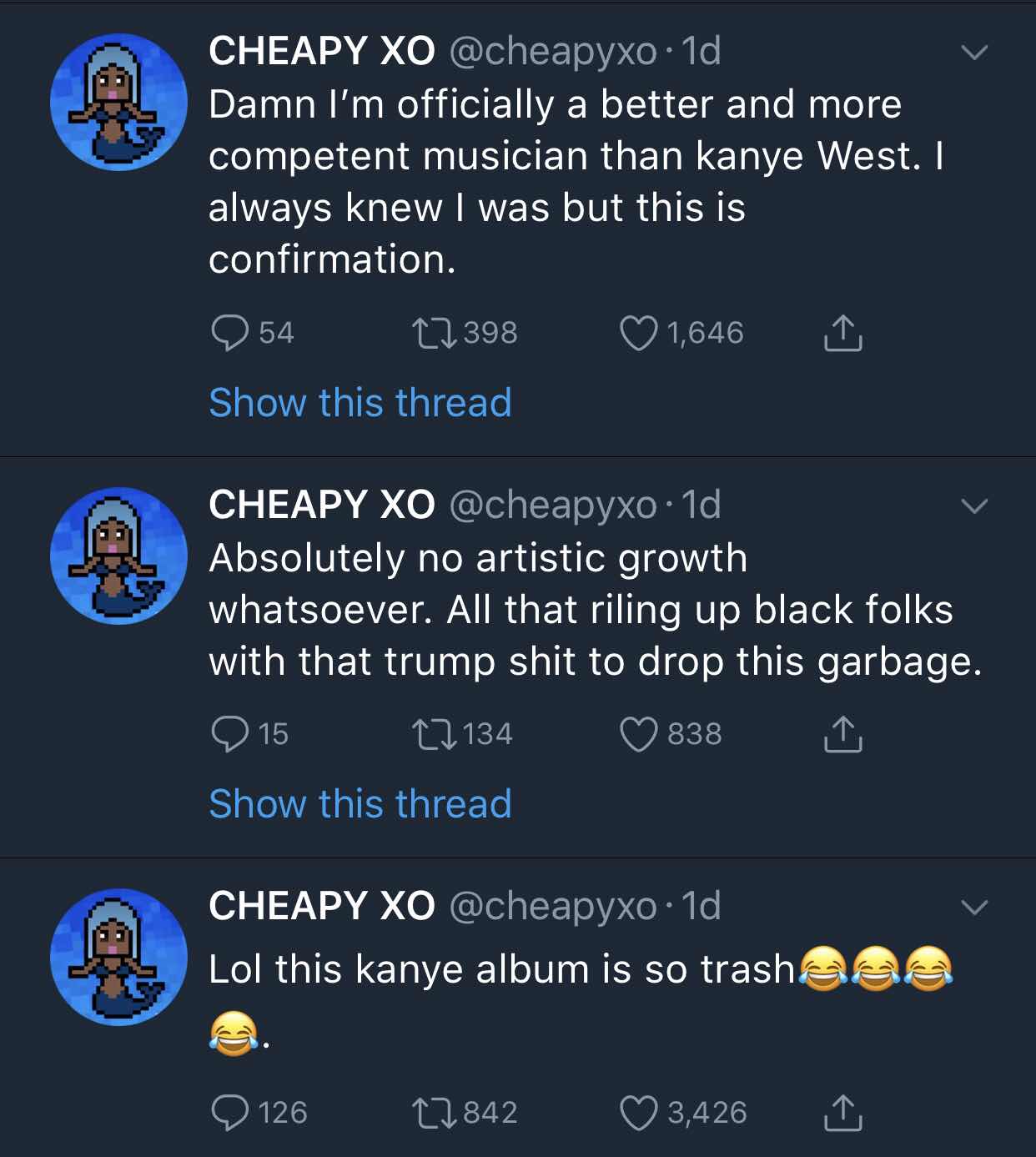Show this thread under the first tweet
This screenshot has height=1157, width=1036.
click(360, 402)
